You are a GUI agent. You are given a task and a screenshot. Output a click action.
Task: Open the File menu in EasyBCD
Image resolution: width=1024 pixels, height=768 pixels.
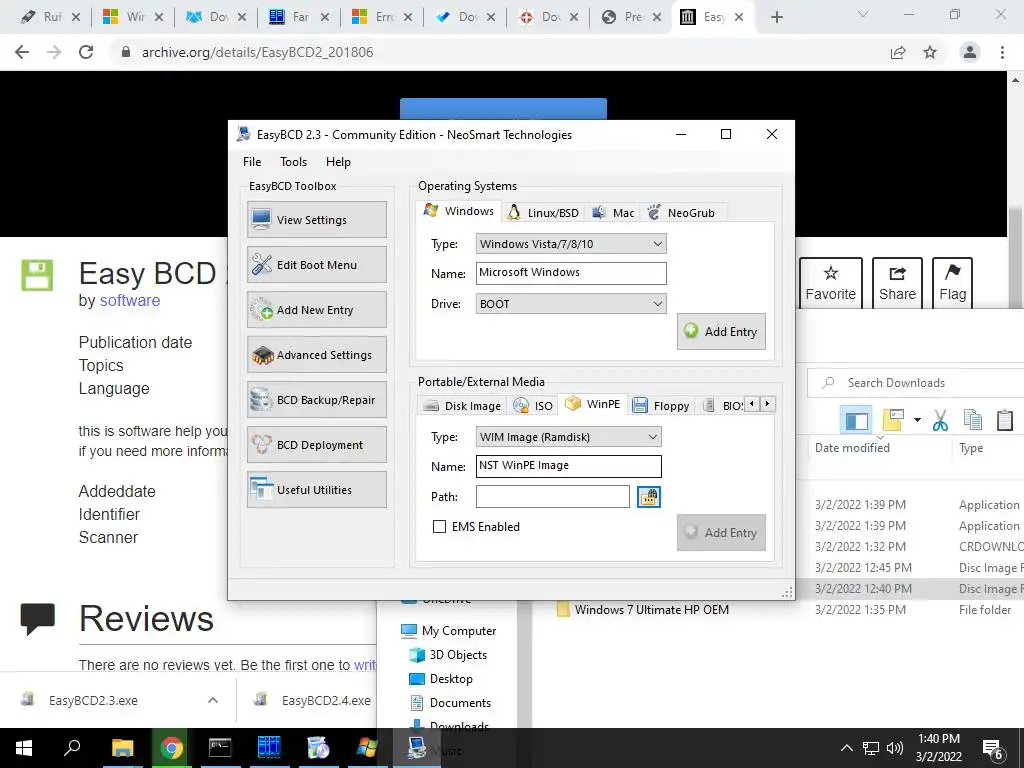252,162
